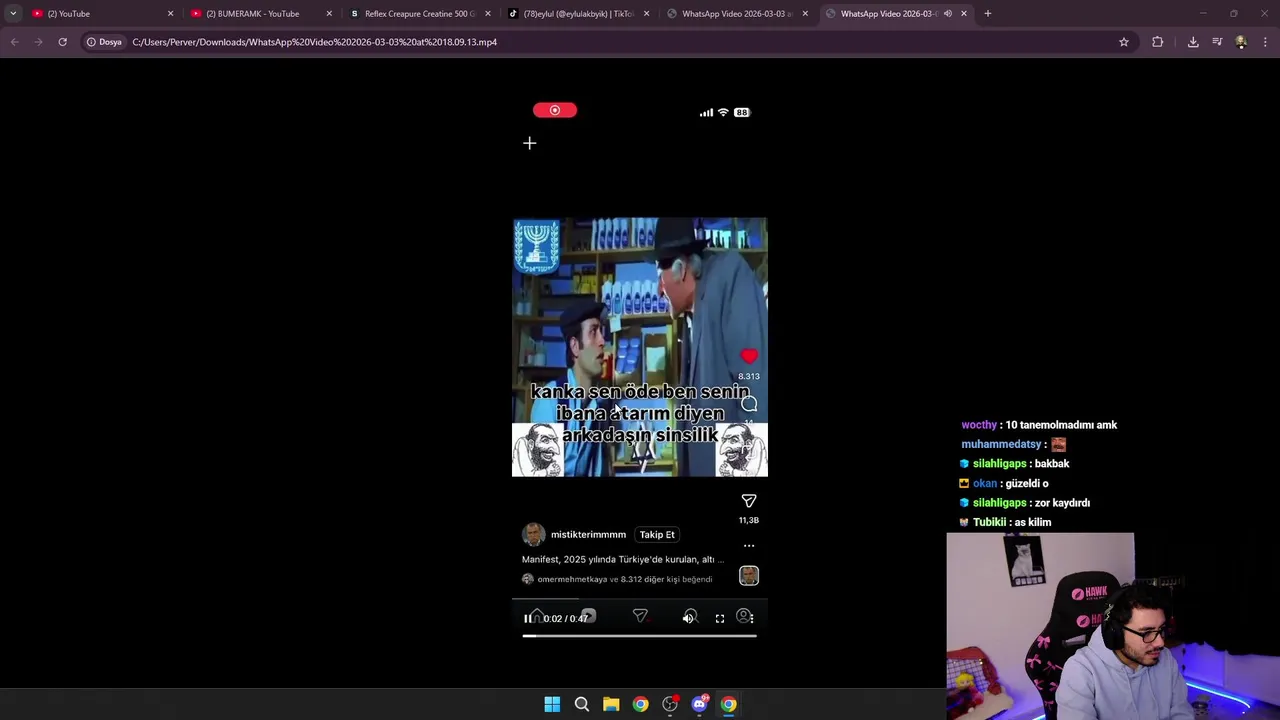The height and width of the screenshot is (720, 1280).
Task: Open Discord from the taskbar
Action: (699, 704)
